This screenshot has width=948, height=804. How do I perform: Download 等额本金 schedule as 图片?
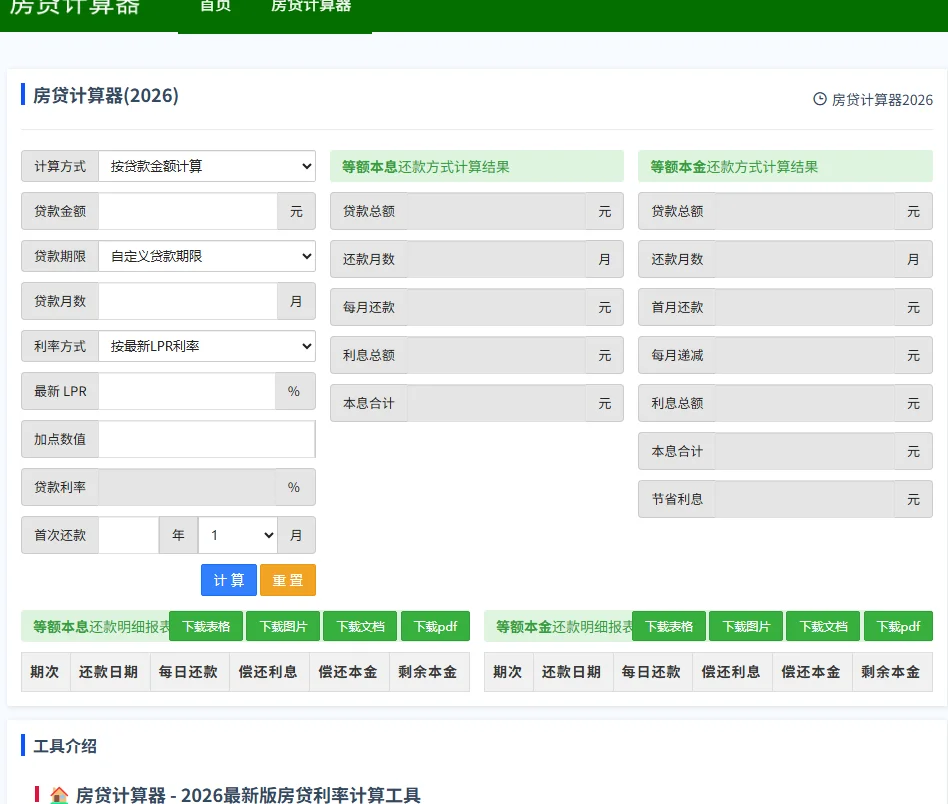745,625
